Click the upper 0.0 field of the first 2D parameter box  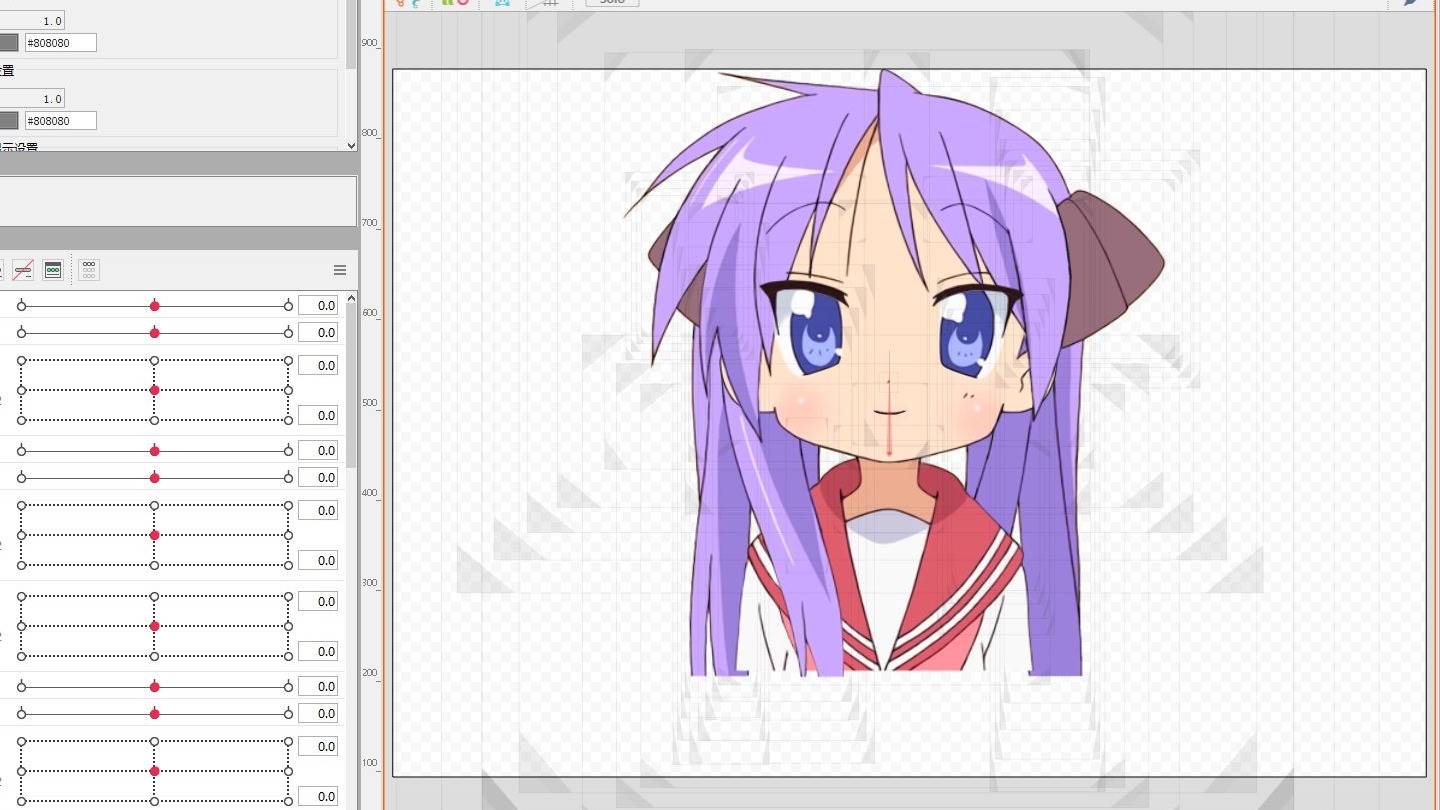click(318, 365)
